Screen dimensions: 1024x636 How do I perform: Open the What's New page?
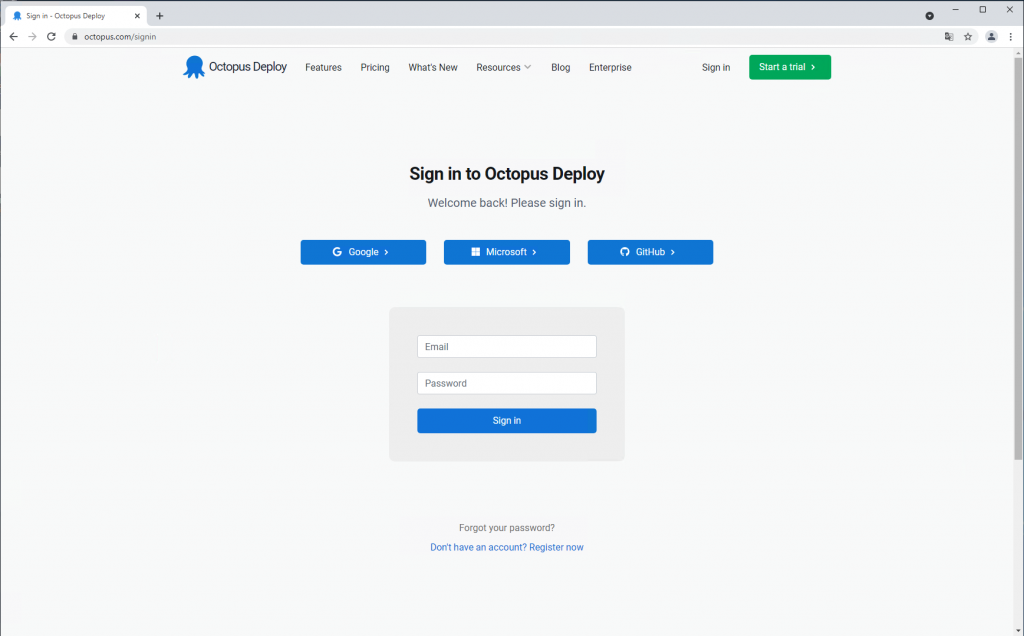[433, 67]
